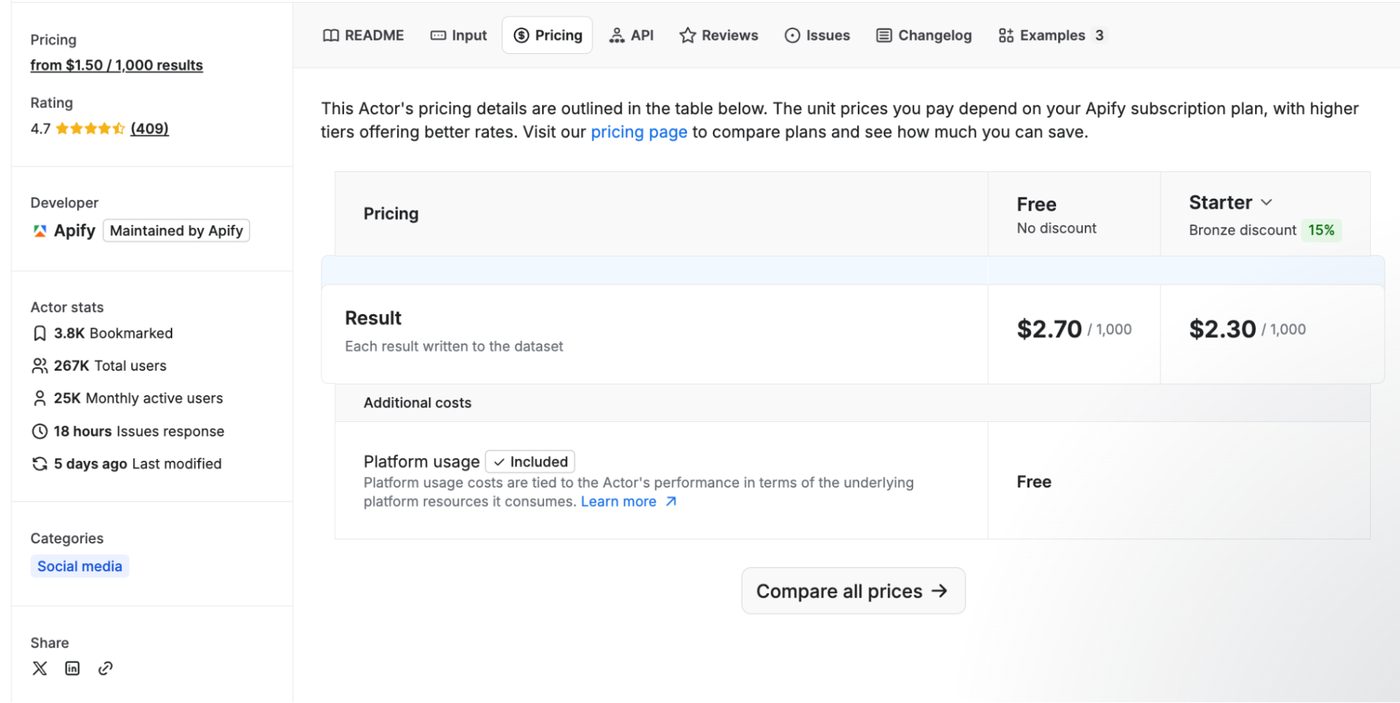1400x703 pixels.
Task: Click the bookmark icon next to 3.8K Bookmarked
Action: tap(40, 333)
